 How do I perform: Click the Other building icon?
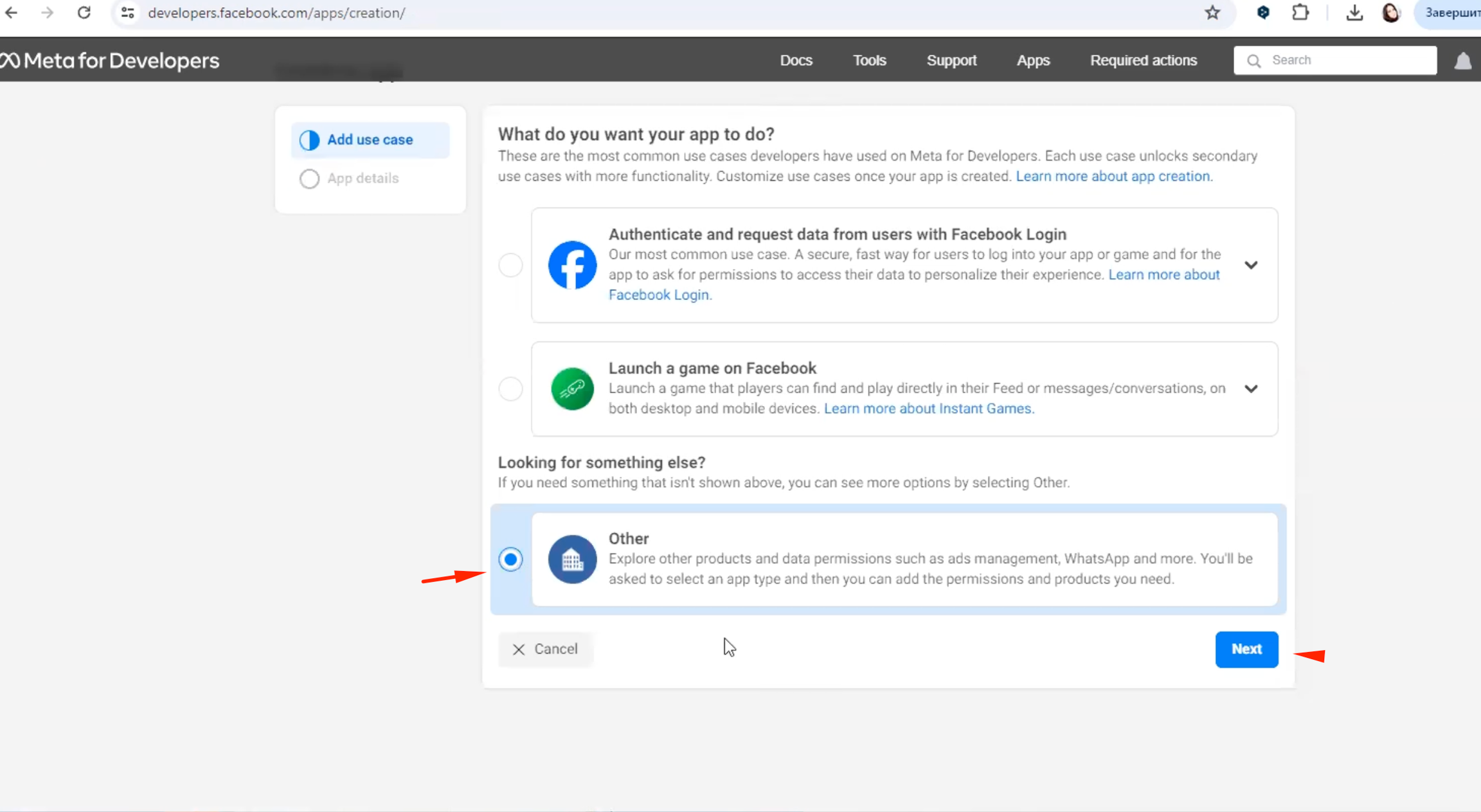572,559
